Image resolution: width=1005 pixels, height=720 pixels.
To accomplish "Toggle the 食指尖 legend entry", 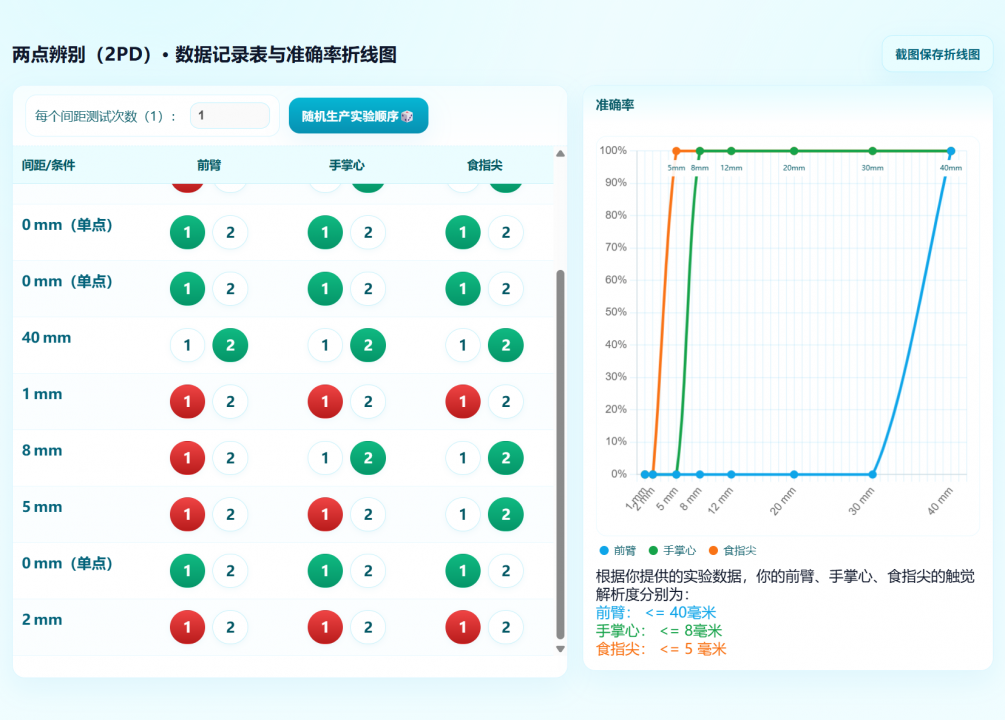I will (x=732, y=551).
